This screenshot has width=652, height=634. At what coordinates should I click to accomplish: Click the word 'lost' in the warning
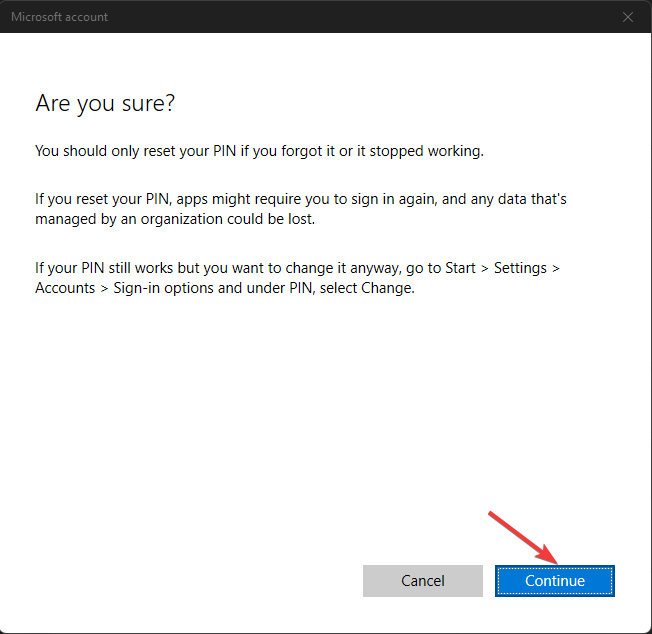click(301, 219)
